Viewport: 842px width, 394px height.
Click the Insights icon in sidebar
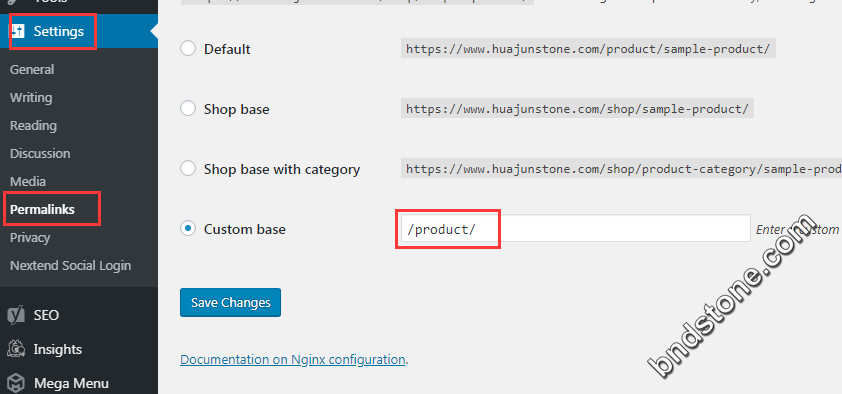(16, 349)
